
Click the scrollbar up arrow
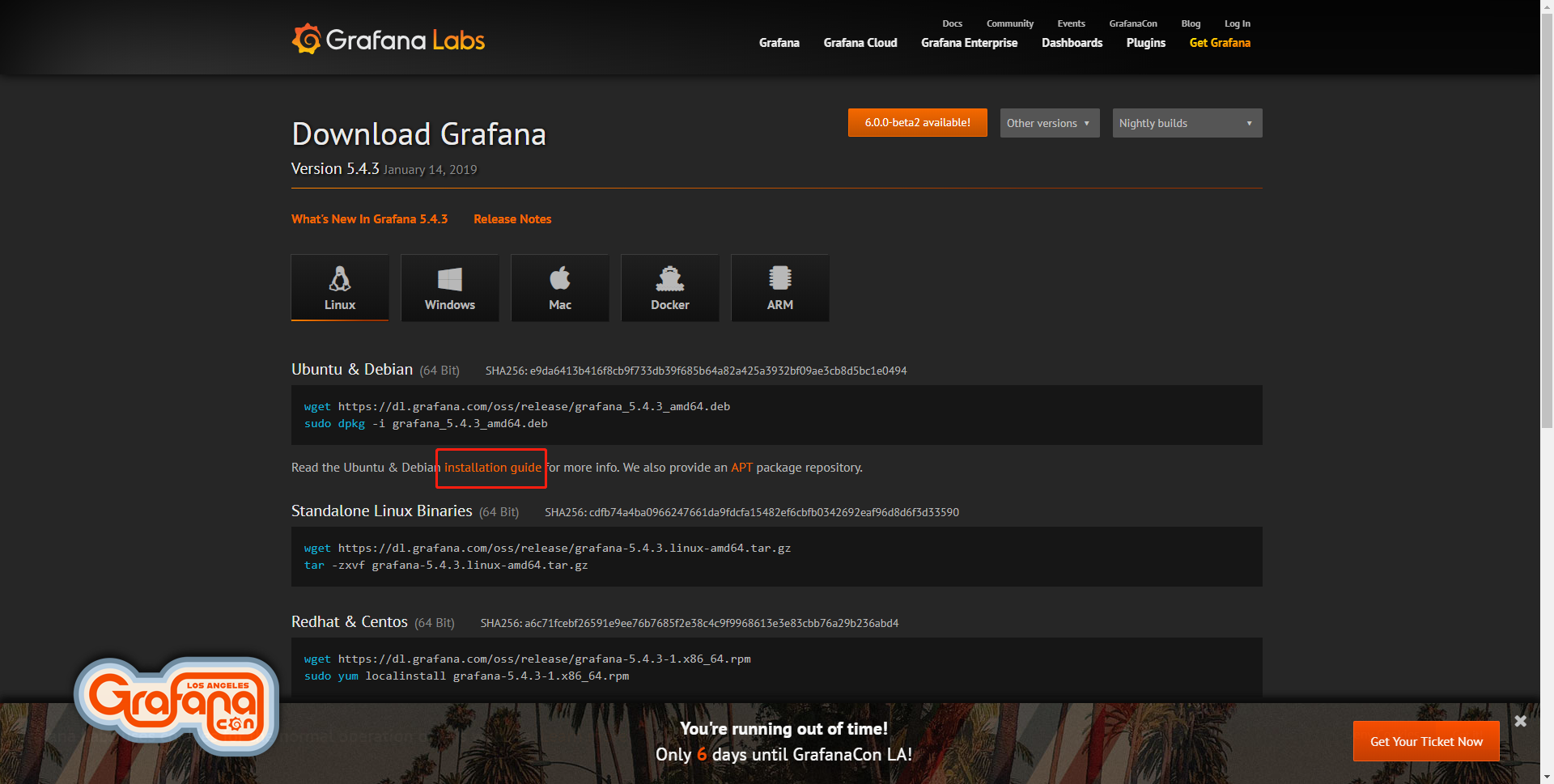1547,6
